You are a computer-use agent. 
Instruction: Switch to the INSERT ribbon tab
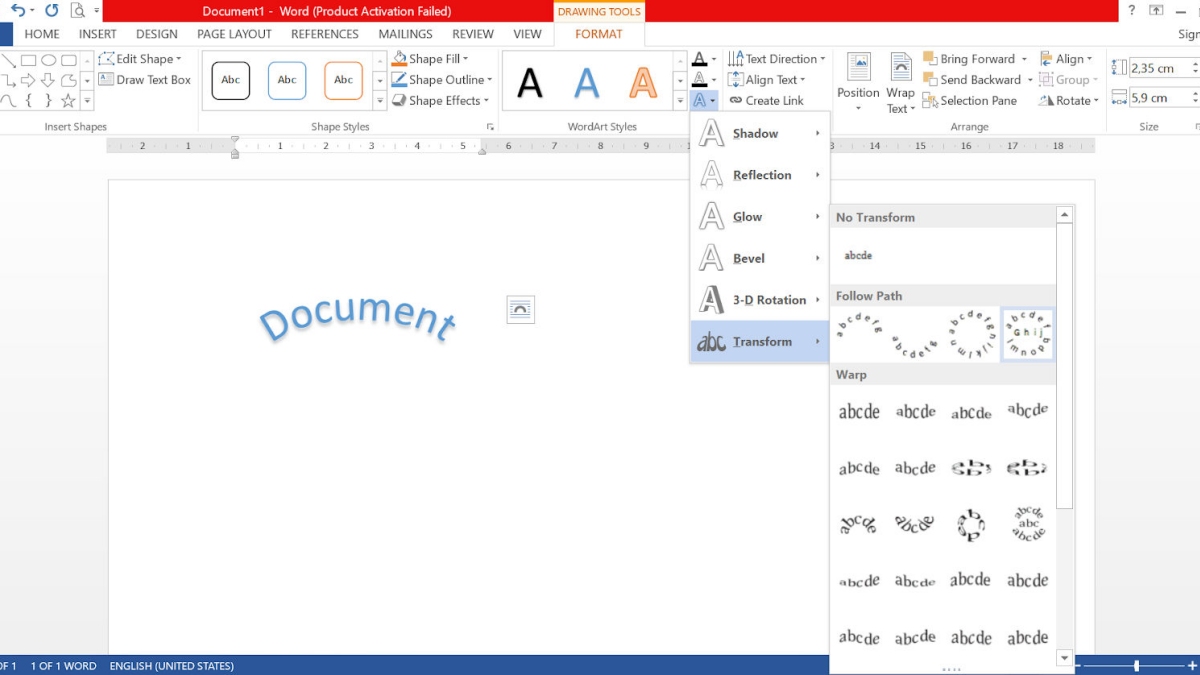pyautogui.click(x=98, y=34)
